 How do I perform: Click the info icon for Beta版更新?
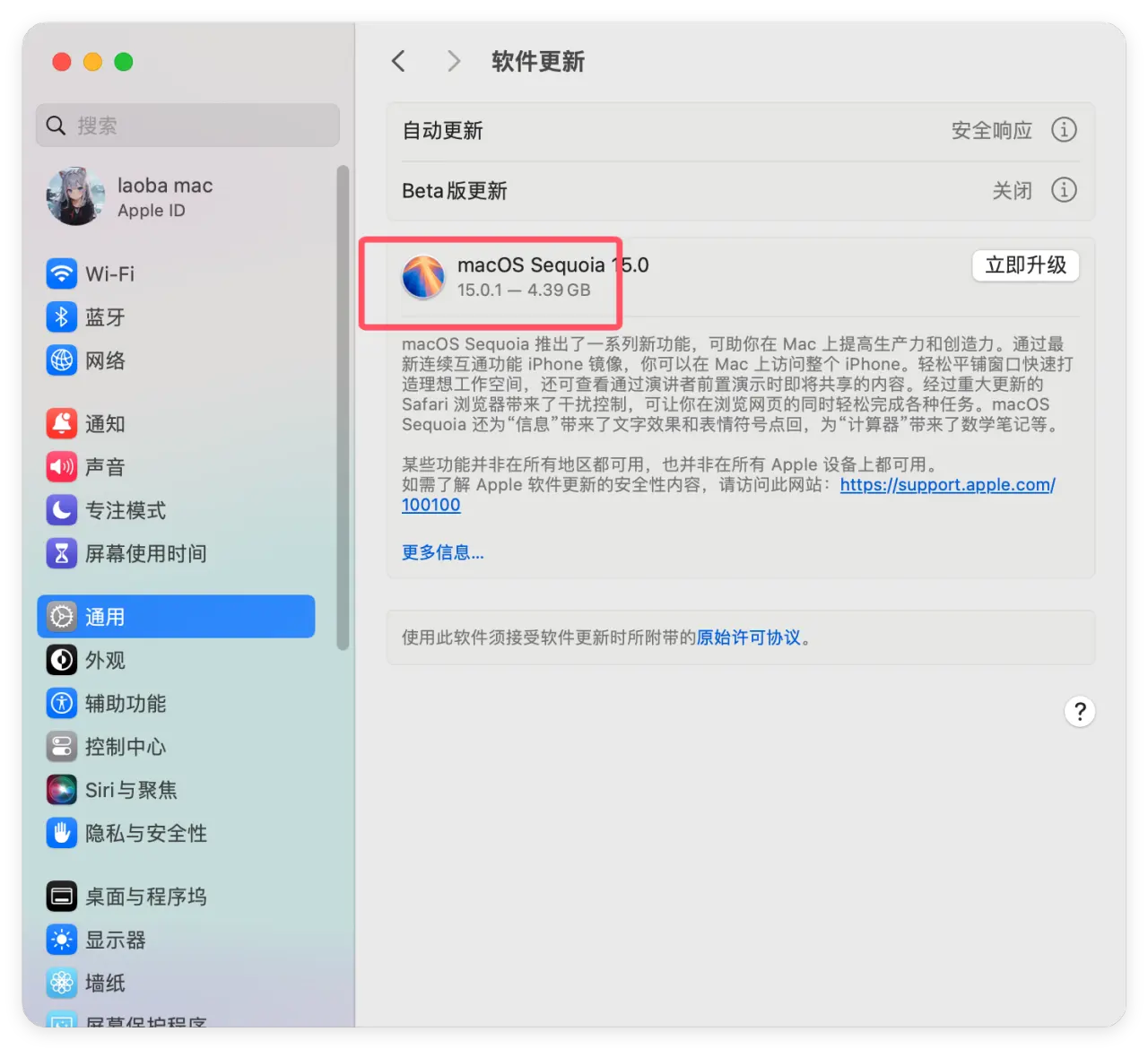1064,190
